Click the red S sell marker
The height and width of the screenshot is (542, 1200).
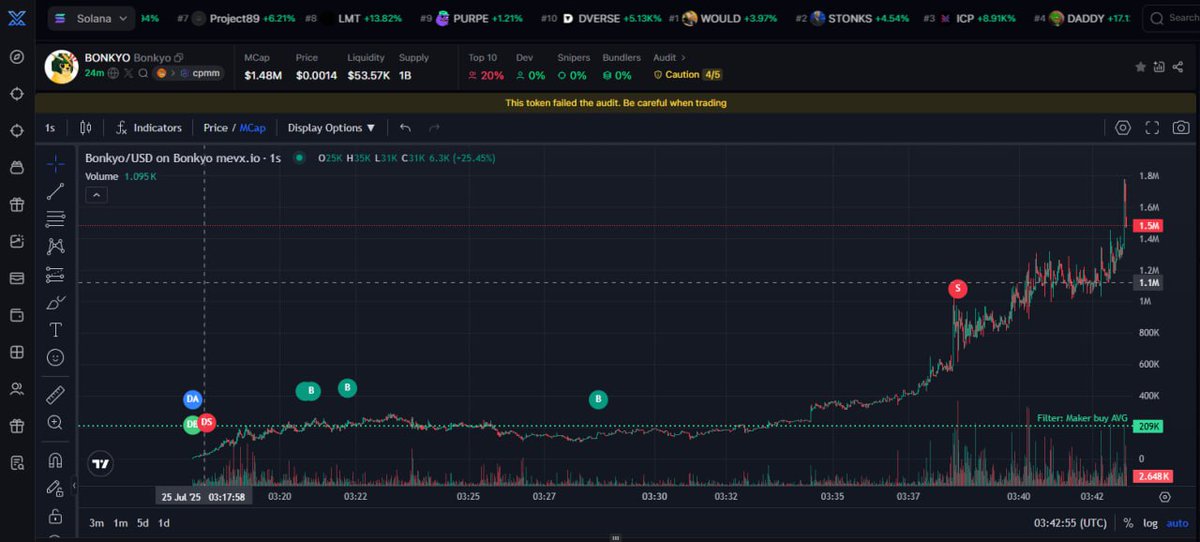958,289
